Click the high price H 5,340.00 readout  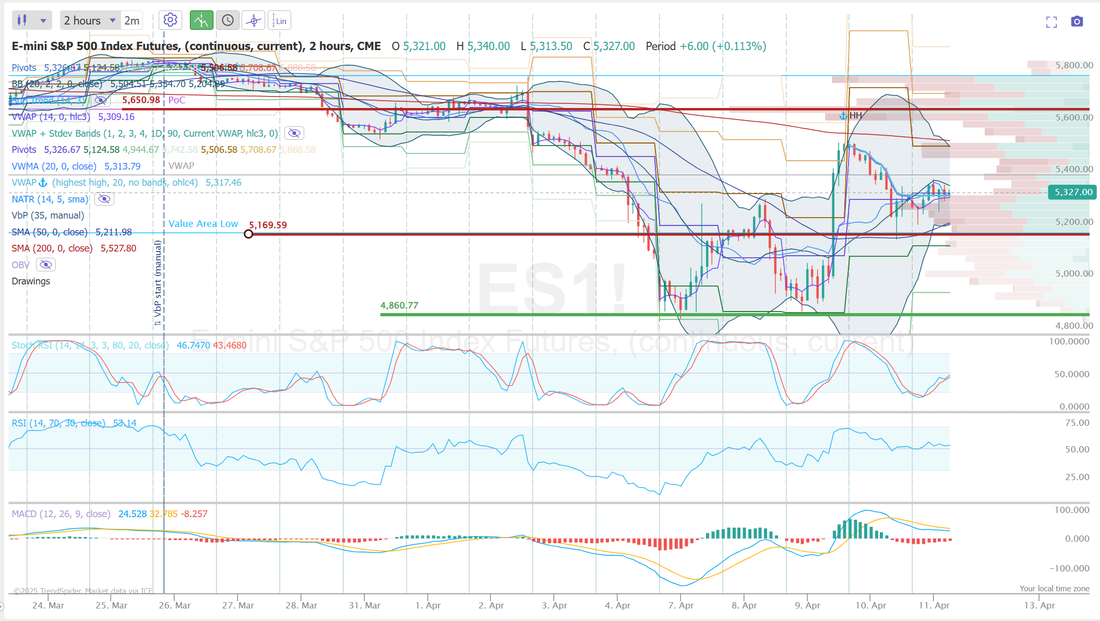(483, 46)
